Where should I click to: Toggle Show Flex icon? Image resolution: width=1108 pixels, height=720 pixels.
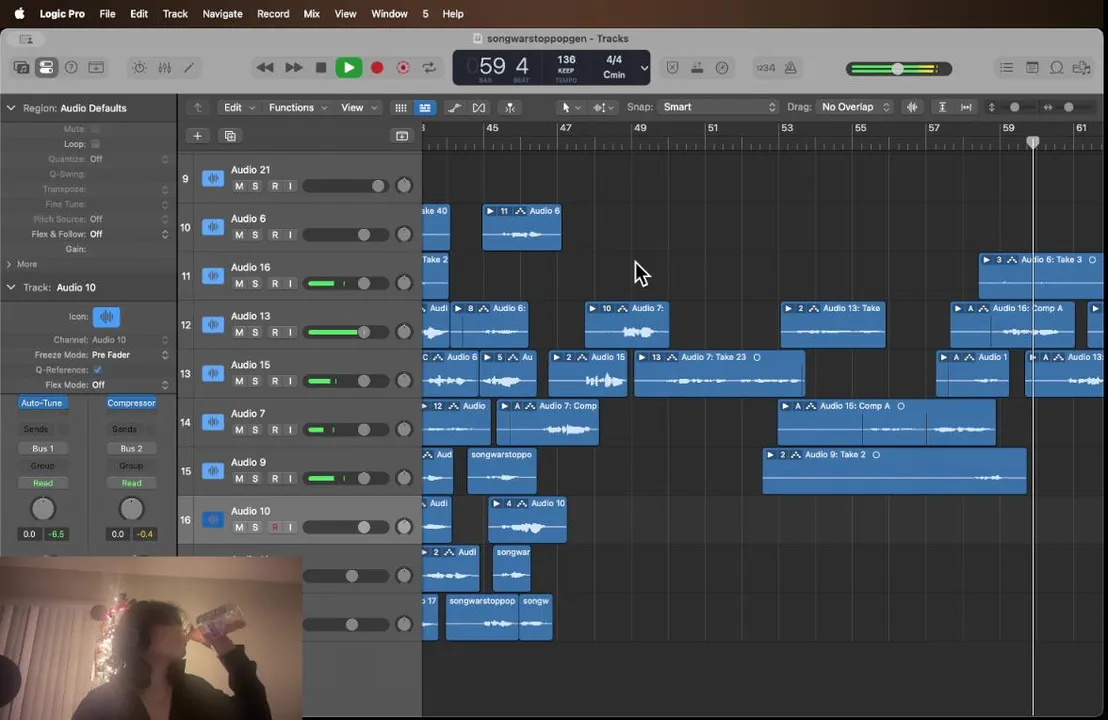click(x=478, y=107)
